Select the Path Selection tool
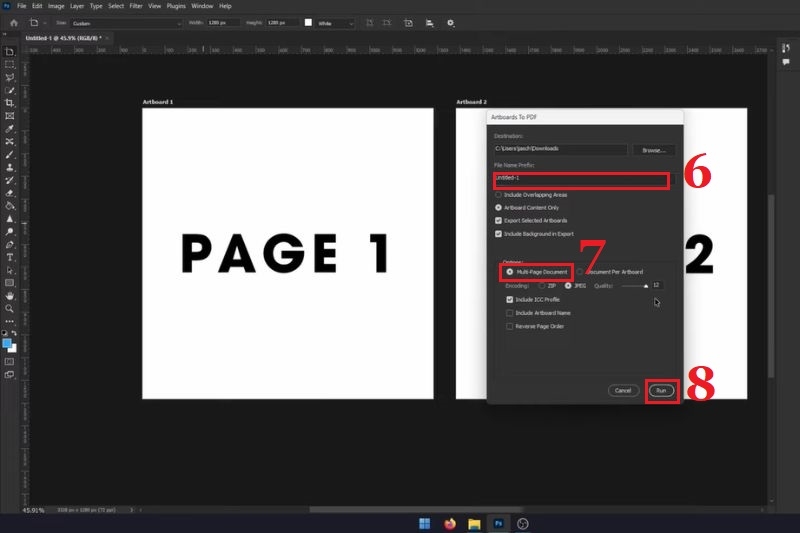This screenshot has height=533, width=800. [9, 270]
